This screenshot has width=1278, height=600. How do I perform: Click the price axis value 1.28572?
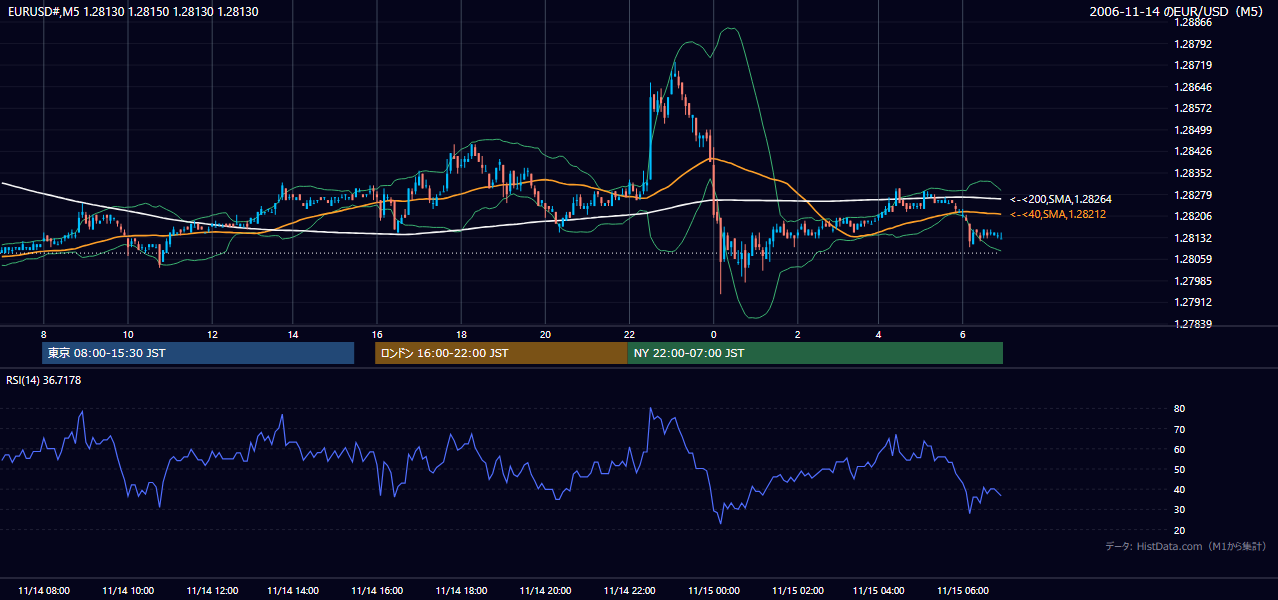1193,108
